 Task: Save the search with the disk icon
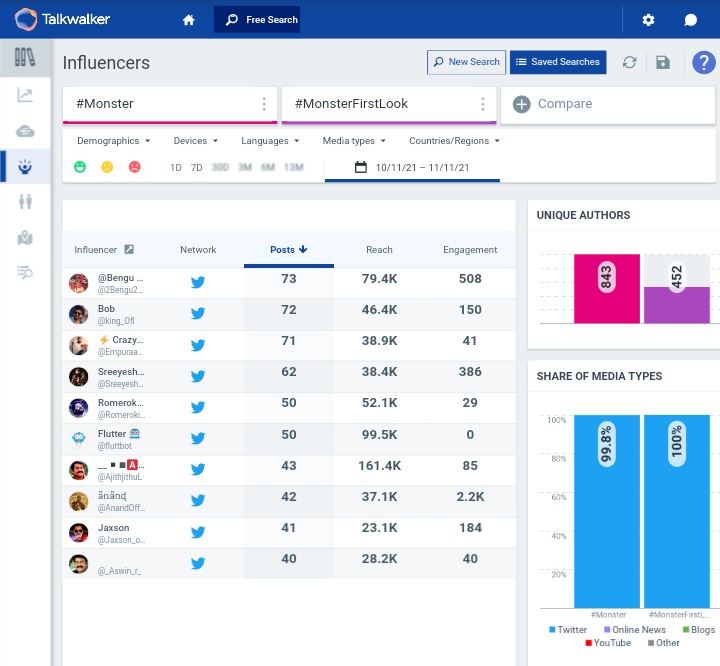tap(663, 62)
